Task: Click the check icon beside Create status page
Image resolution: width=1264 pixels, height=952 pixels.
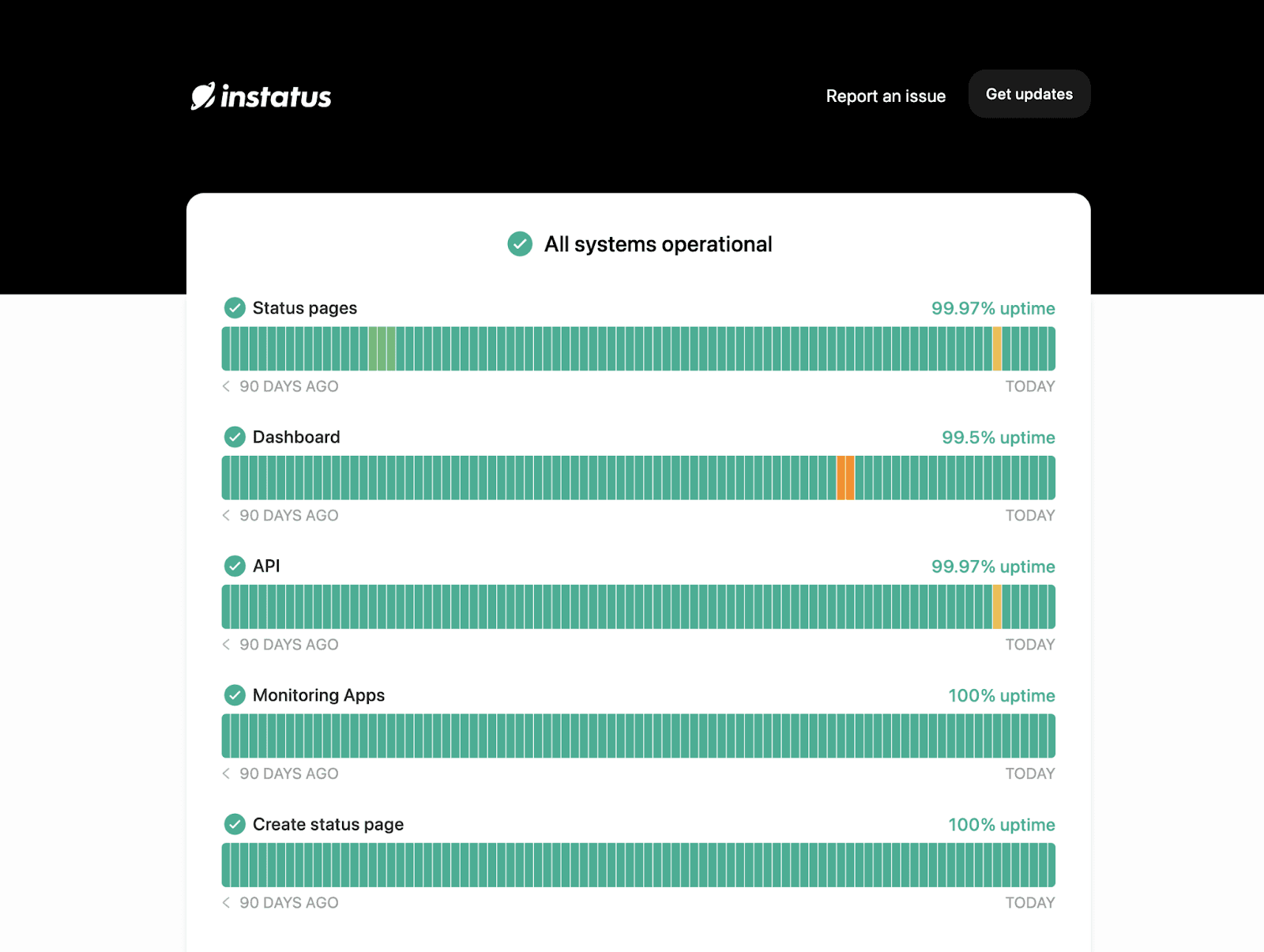Action: [x=235, y=824]
